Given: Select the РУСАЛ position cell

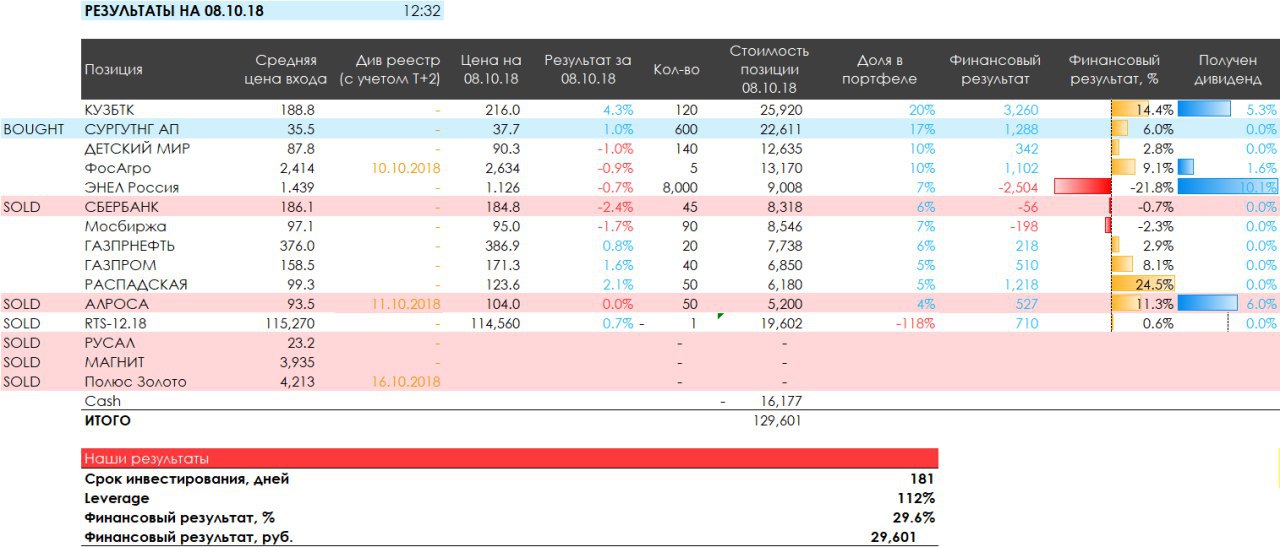Looking at the screenshot, I should (109, 343).
